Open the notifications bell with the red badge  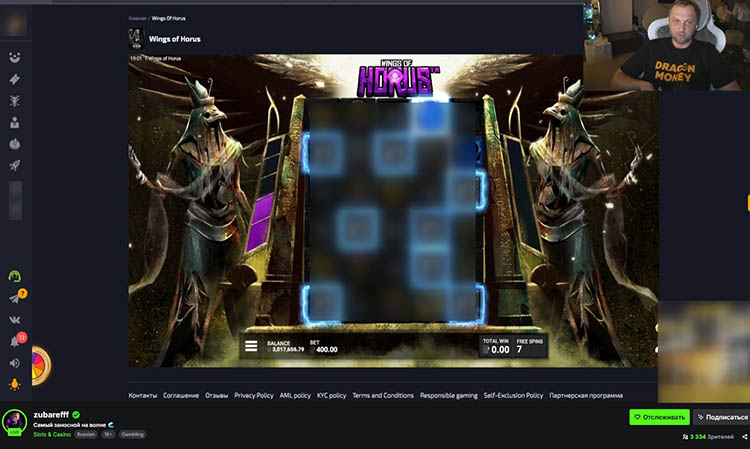tap(15, 341)
